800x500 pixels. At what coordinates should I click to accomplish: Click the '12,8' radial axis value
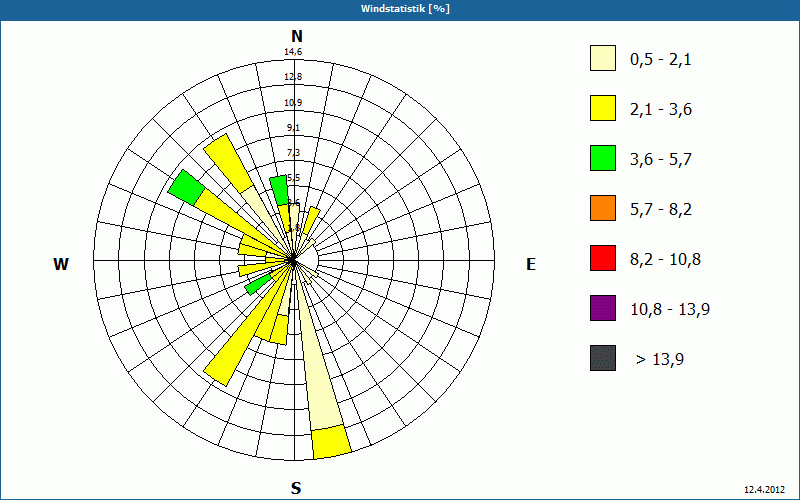pos(293,77)
